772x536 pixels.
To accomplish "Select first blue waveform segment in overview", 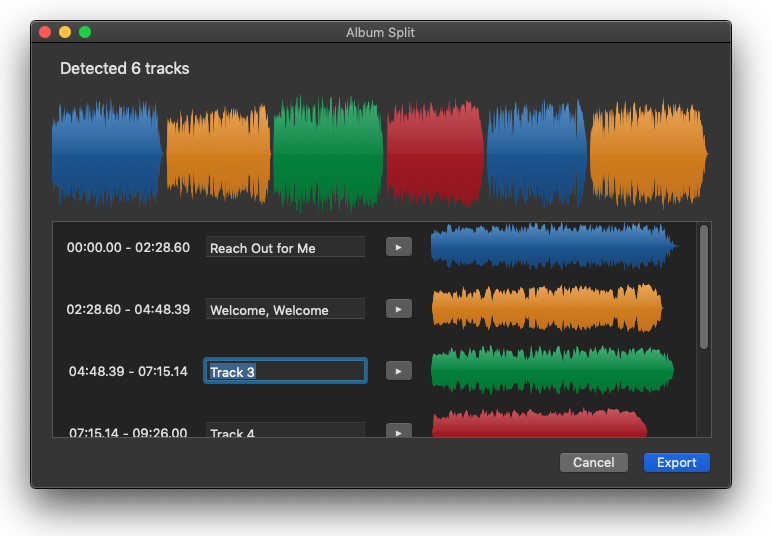I will coord(107,154).
